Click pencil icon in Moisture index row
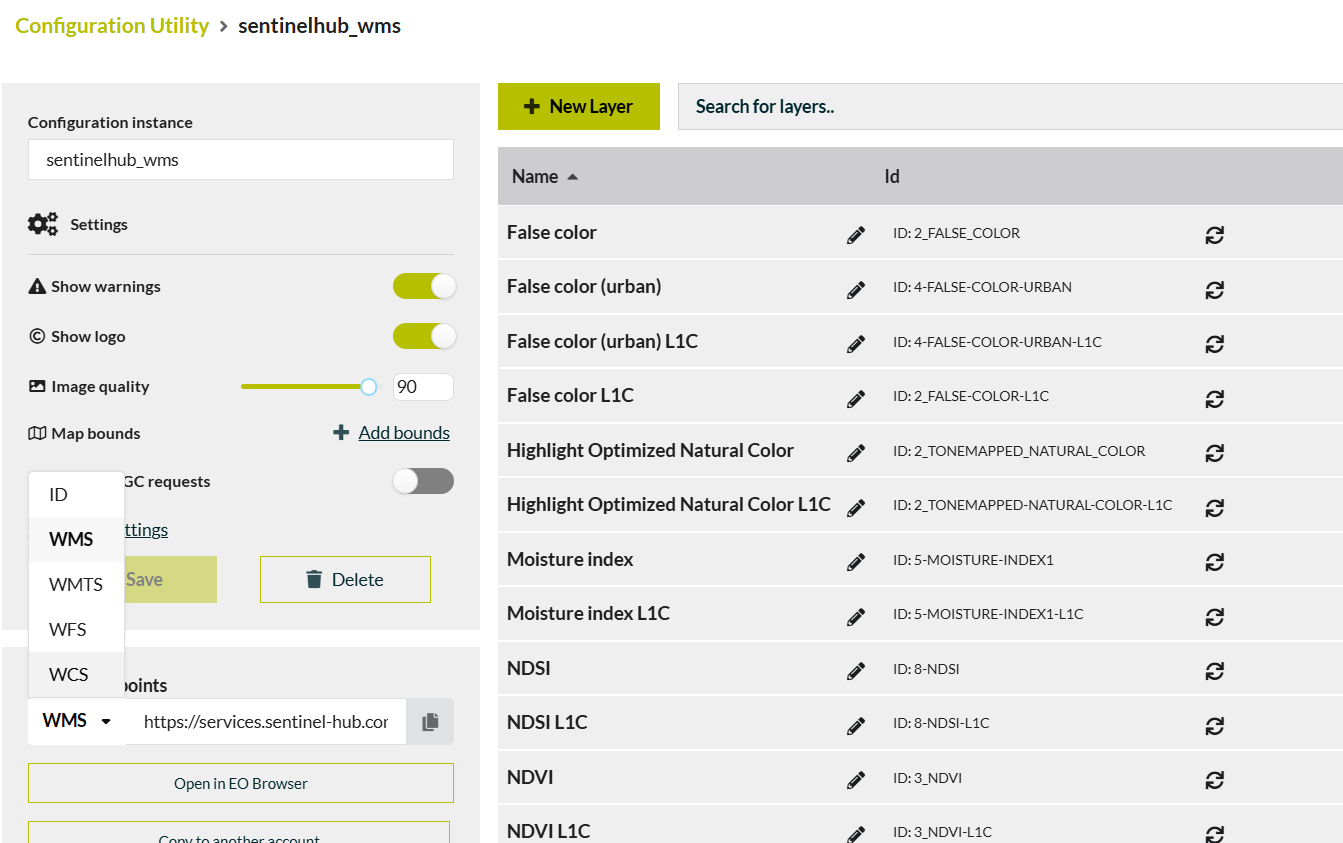The height and width of the screenshot is (843, 1343). pyautogui.click(x=856, y=562)
